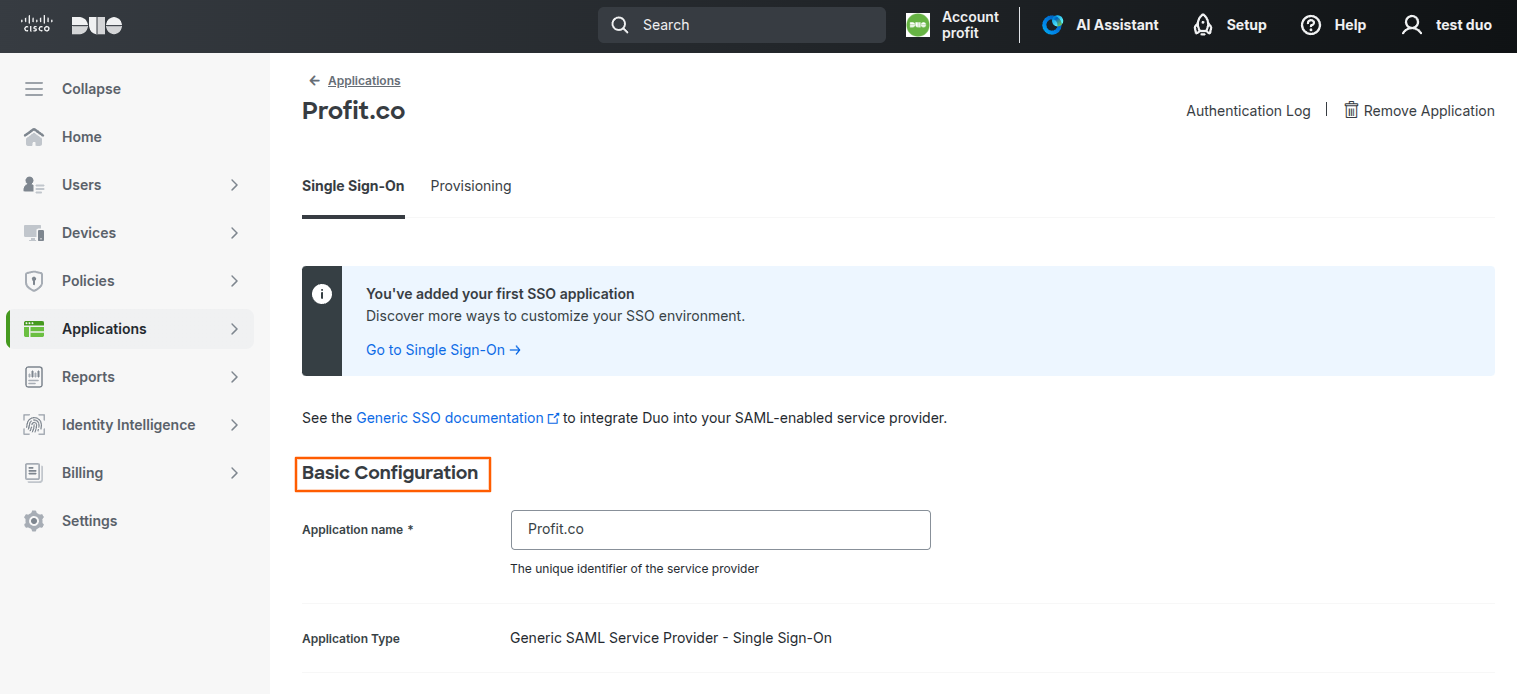
Task: Click the Basic Configuration heading
Action: point(390,473)
